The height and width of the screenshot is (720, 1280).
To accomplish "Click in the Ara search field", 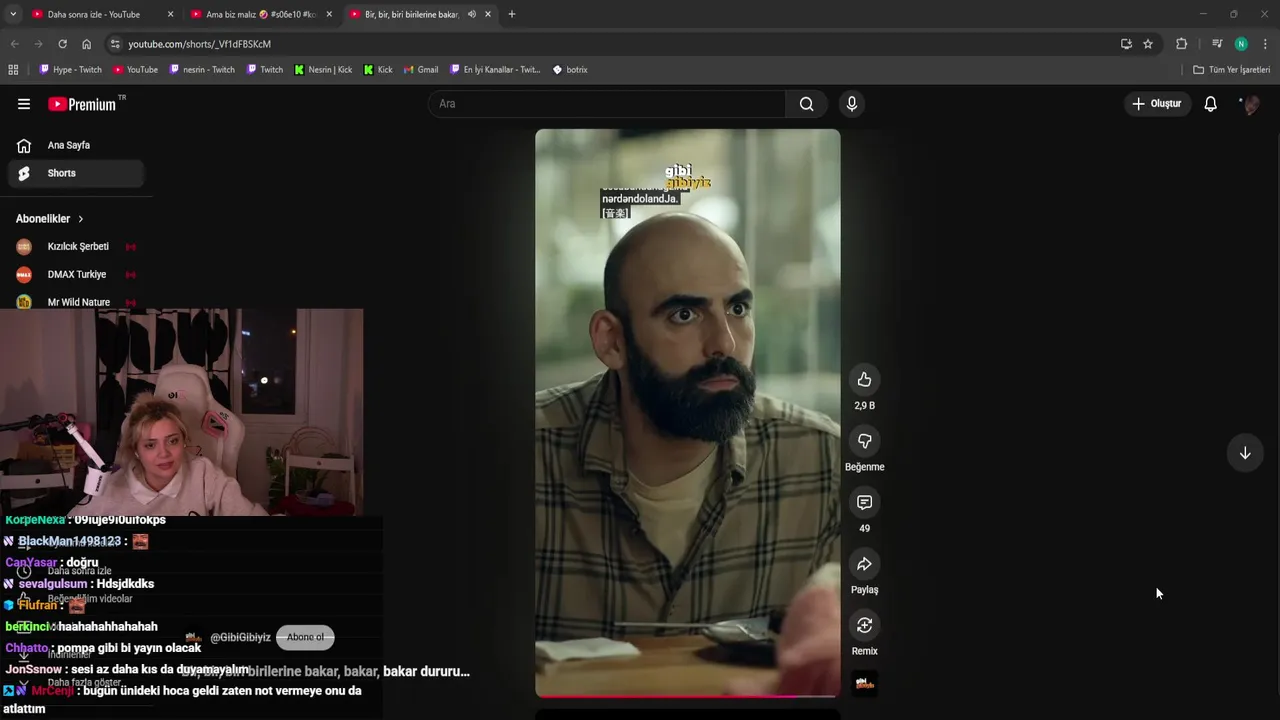I will point(607,104).
